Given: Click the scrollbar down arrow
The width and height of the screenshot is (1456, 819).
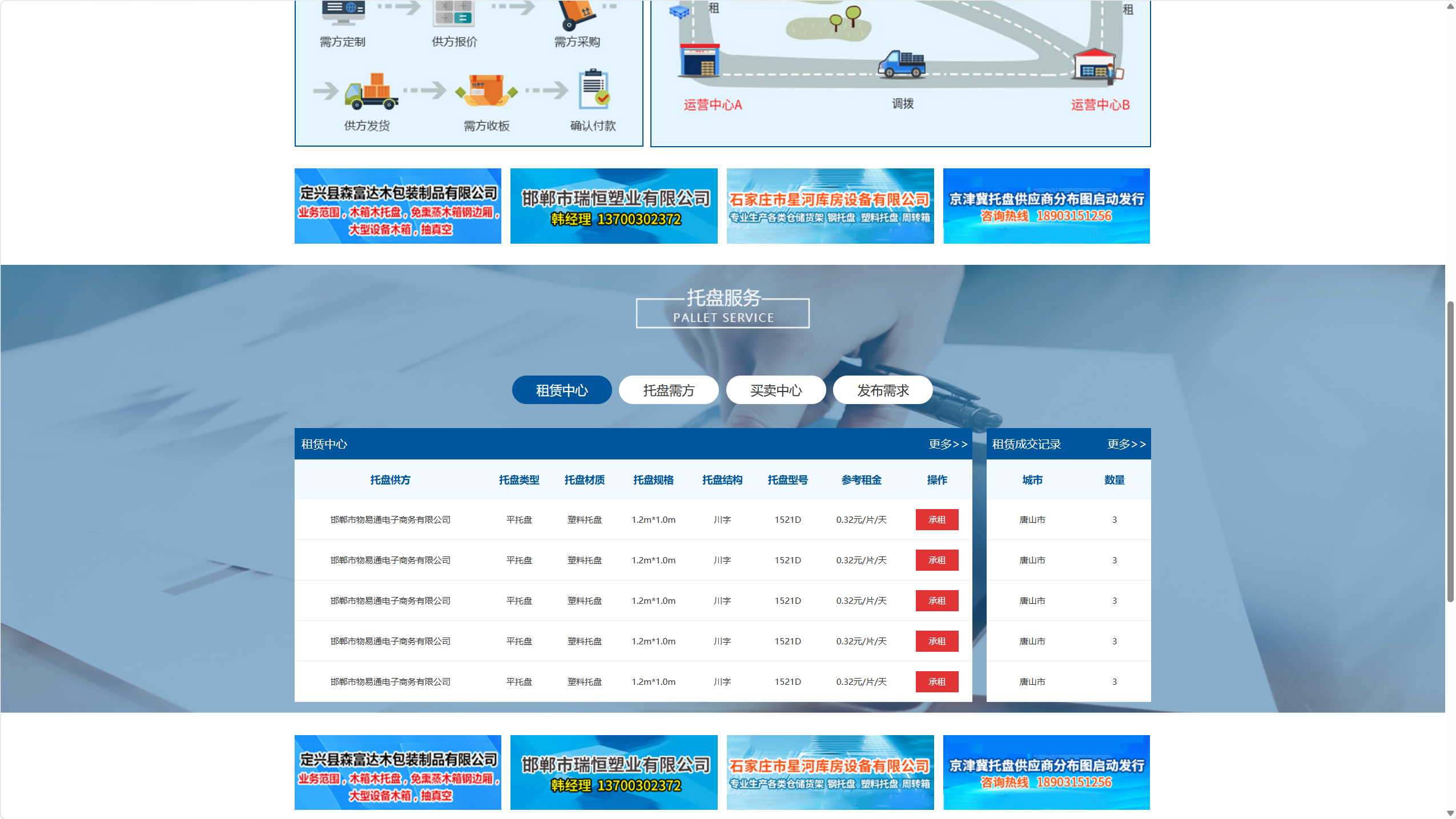Looking at the screenshot, I should [1450, 813].
